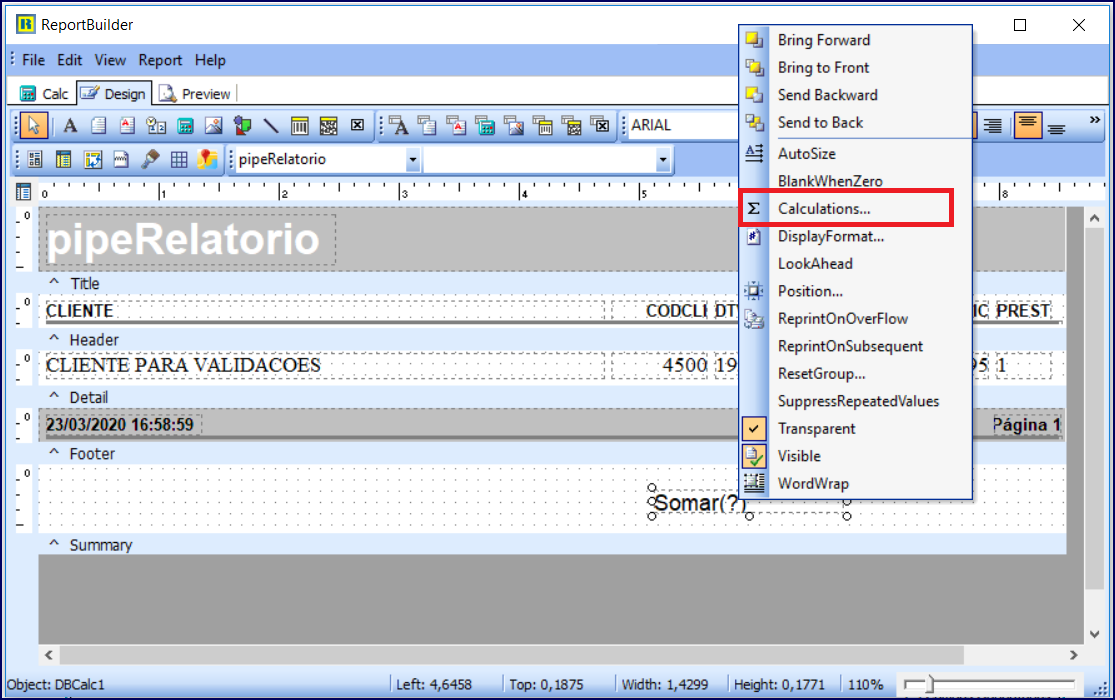Open the ARIAL font name box

pos(683,125)
